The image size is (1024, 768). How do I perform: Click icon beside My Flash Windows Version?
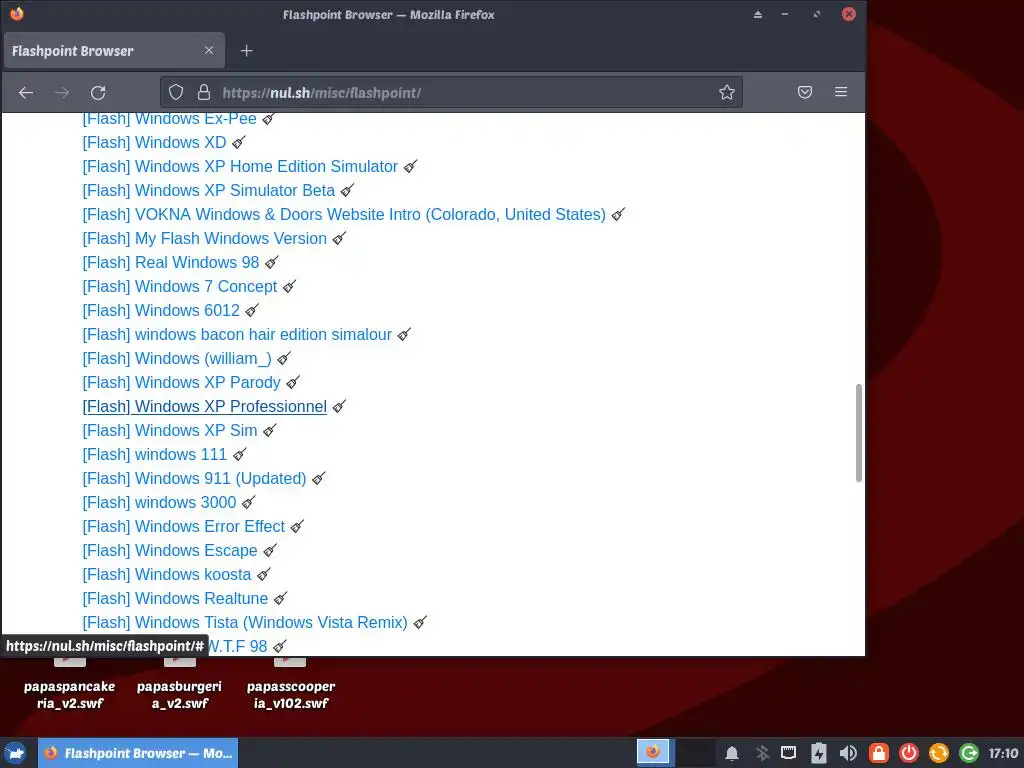point(339,238)
